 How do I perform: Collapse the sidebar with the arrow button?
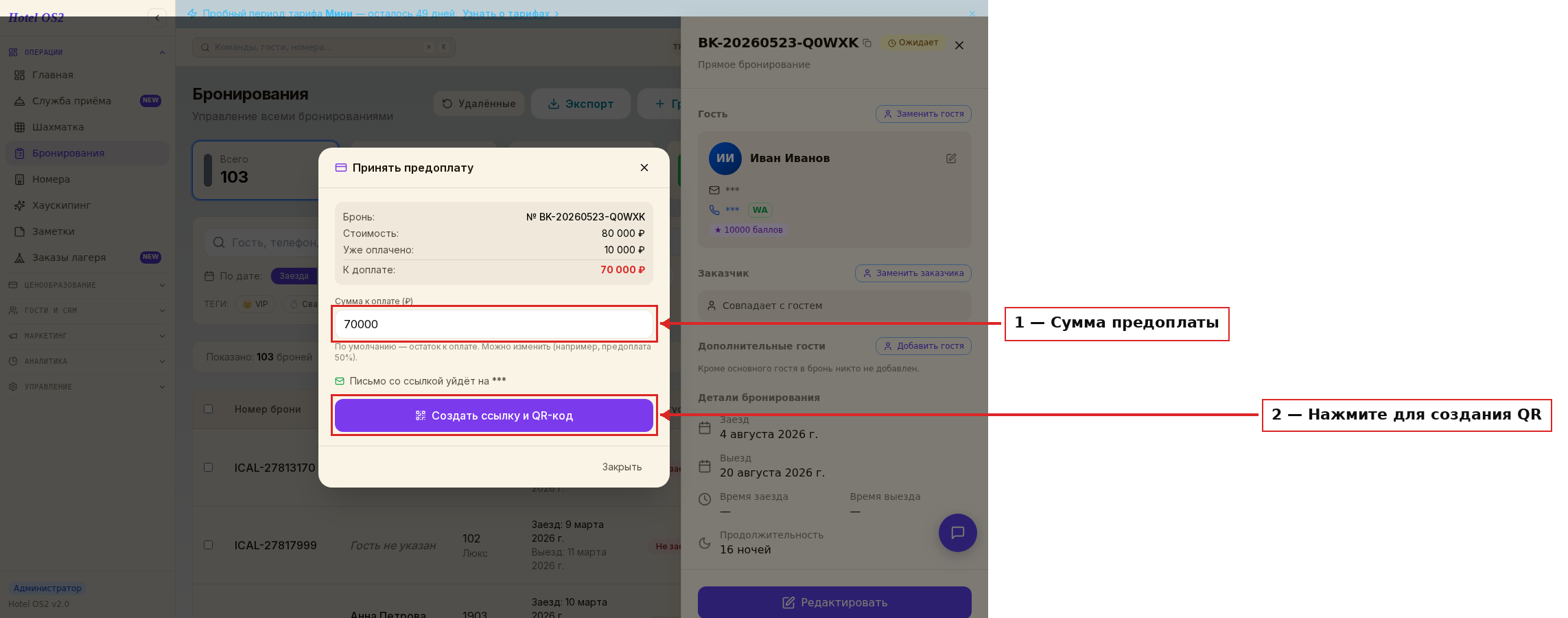(x=157, y=18)
